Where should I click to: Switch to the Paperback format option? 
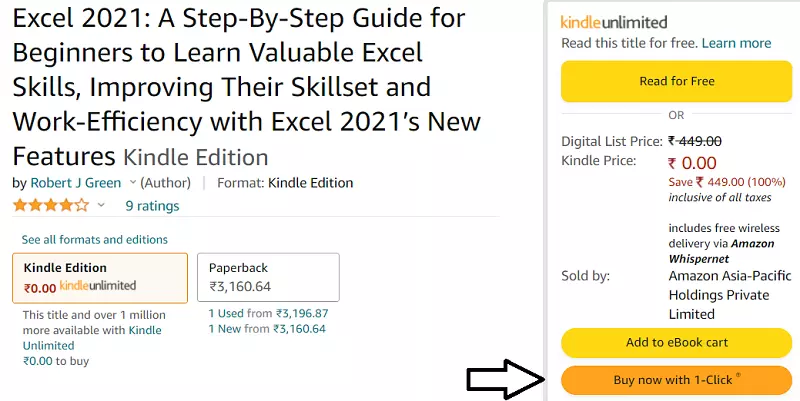click(268, 277)
